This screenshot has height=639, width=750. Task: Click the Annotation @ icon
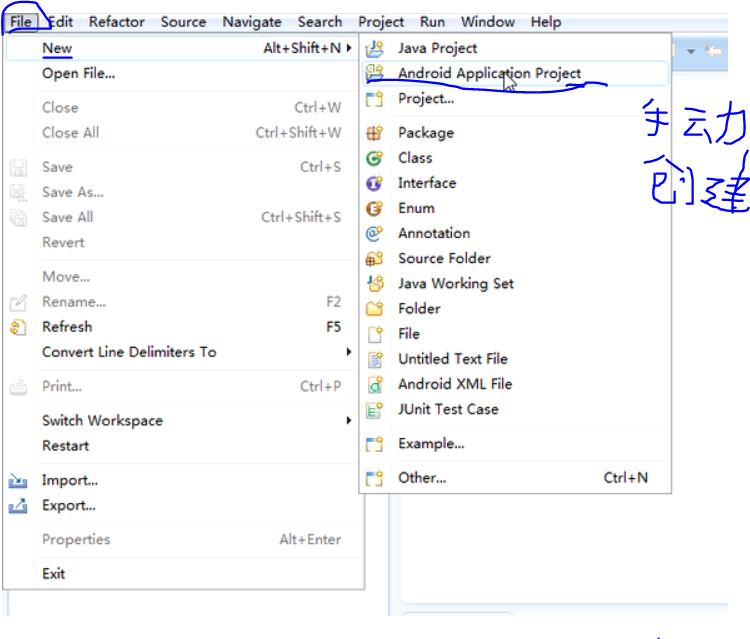click(375, 233)
